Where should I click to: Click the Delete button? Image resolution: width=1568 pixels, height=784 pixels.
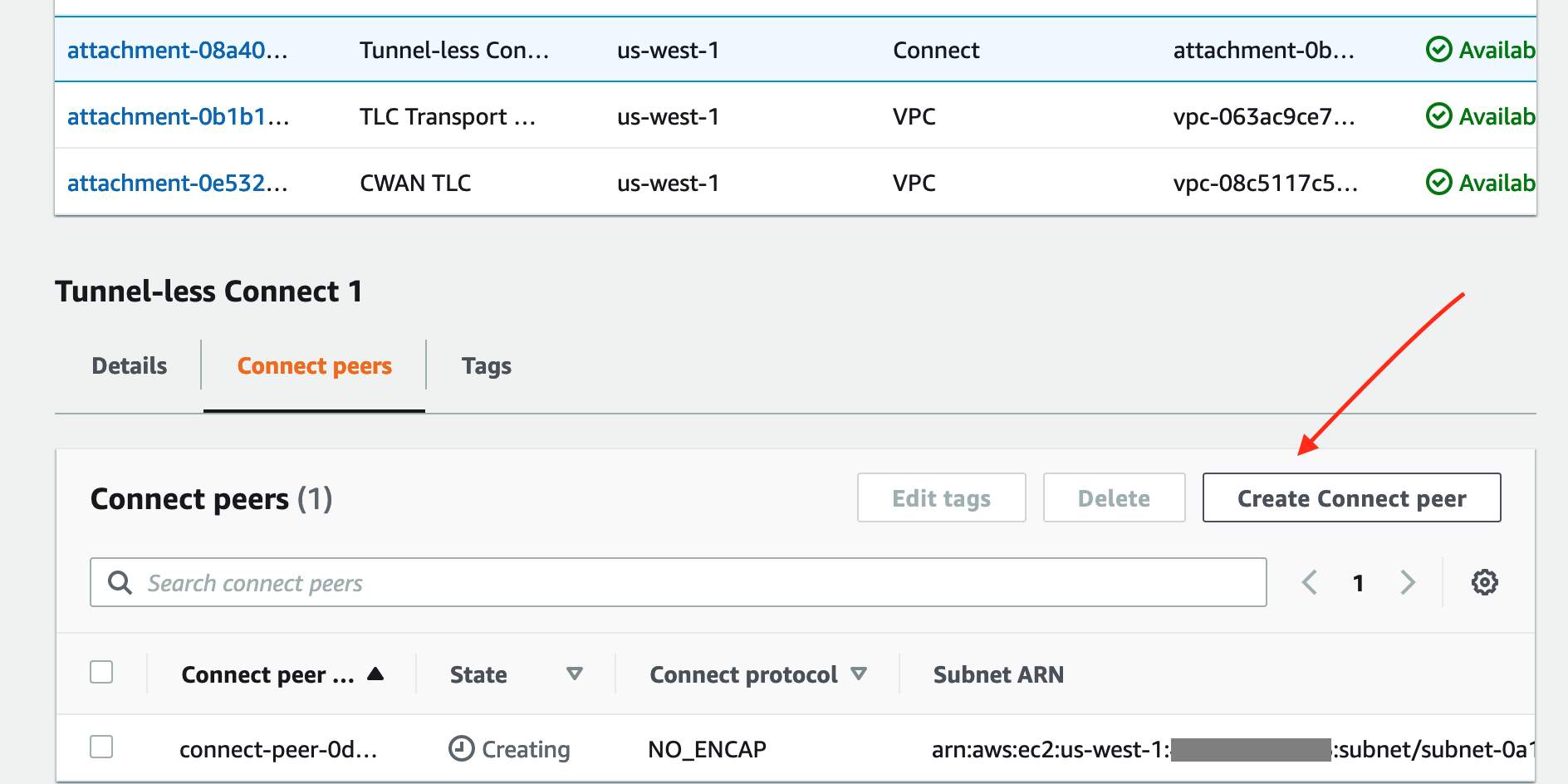(1114, 497)
